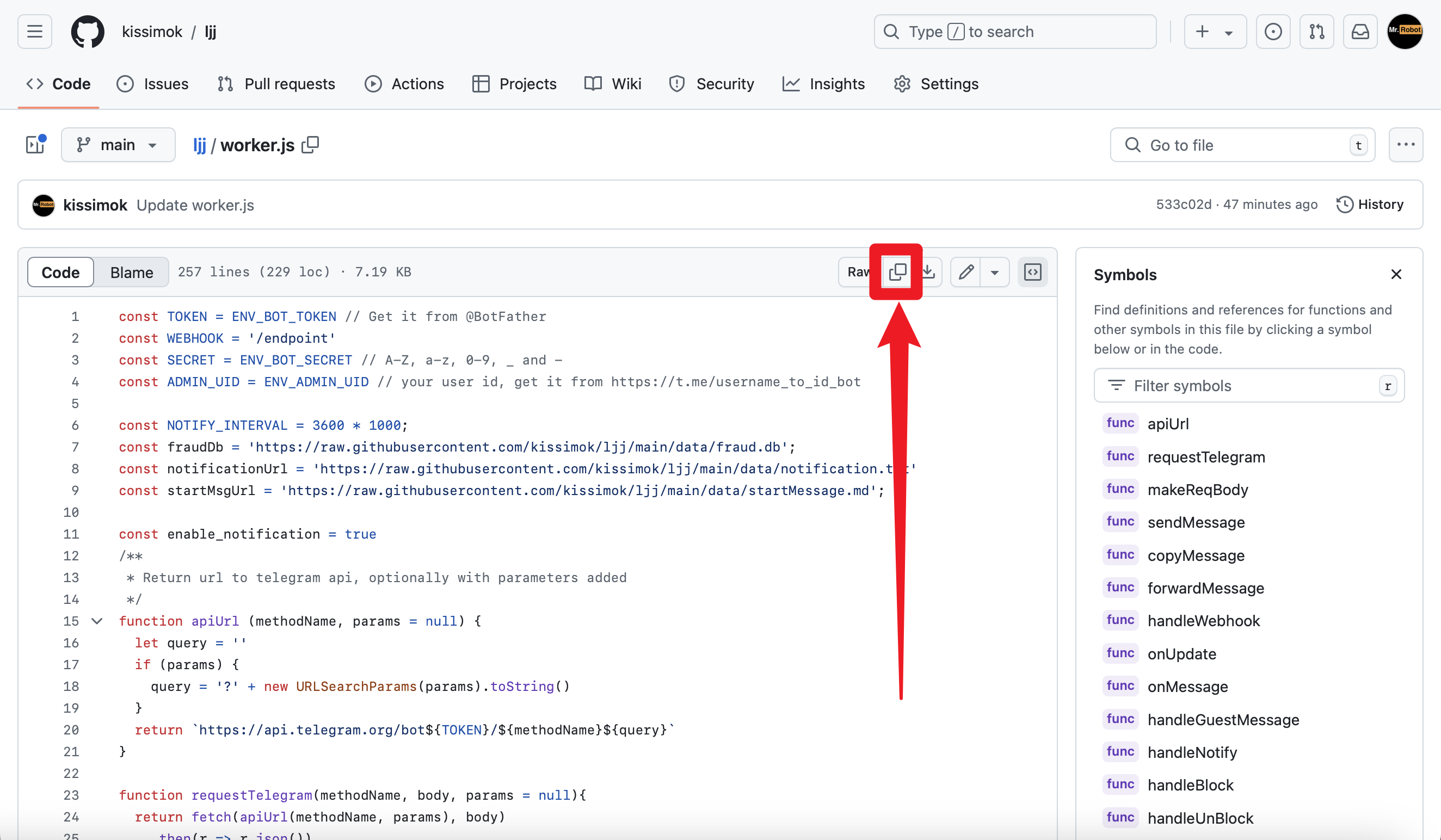Open the hamburger navigation menu

(x=34, y=32)
